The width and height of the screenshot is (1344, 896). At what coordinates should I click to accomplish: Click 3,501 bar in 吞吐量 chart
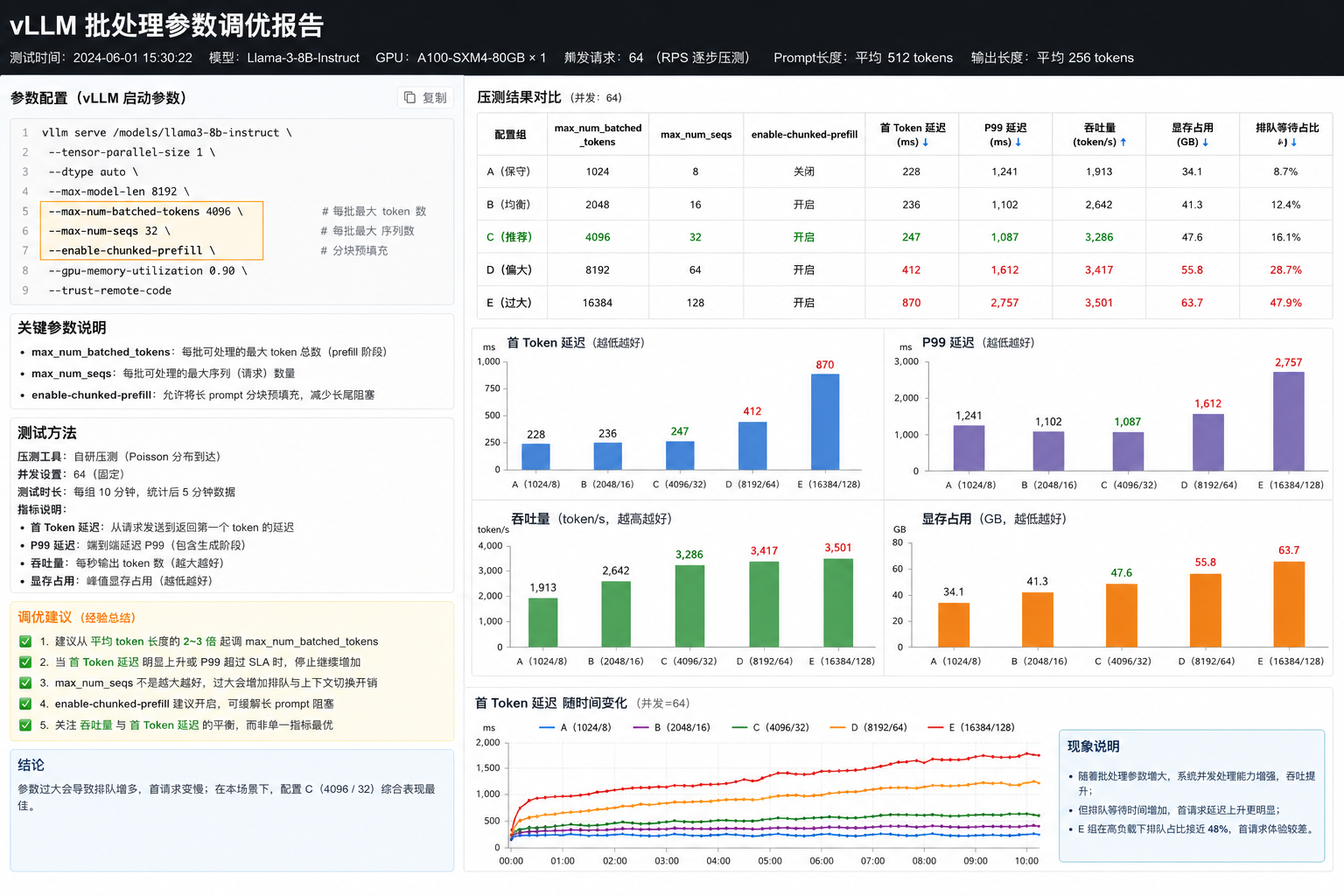click(x=838, y=603)
